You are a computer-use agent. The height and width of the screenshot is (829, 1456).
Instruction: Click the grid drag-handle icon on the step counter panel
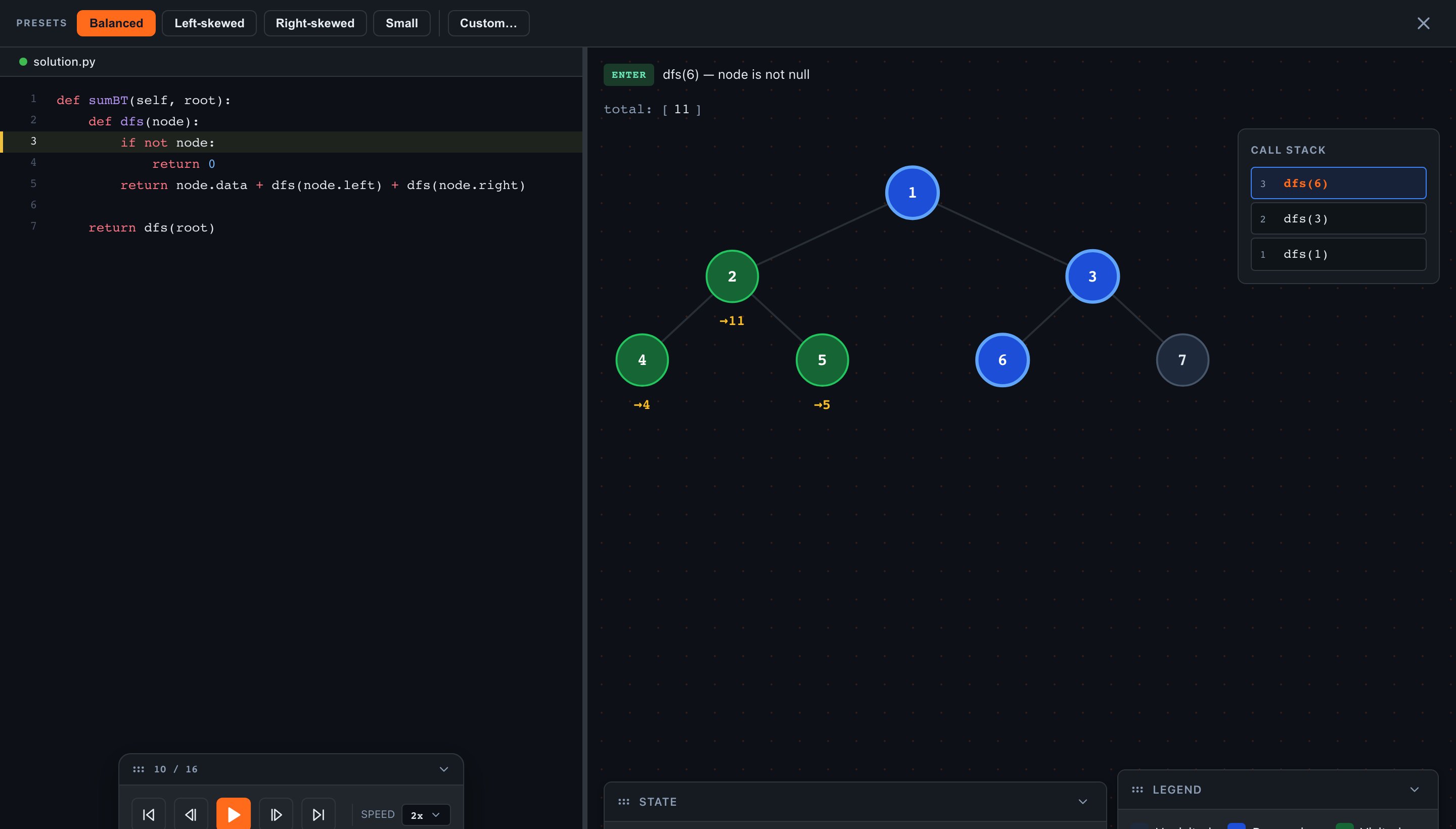coord(139,769)
